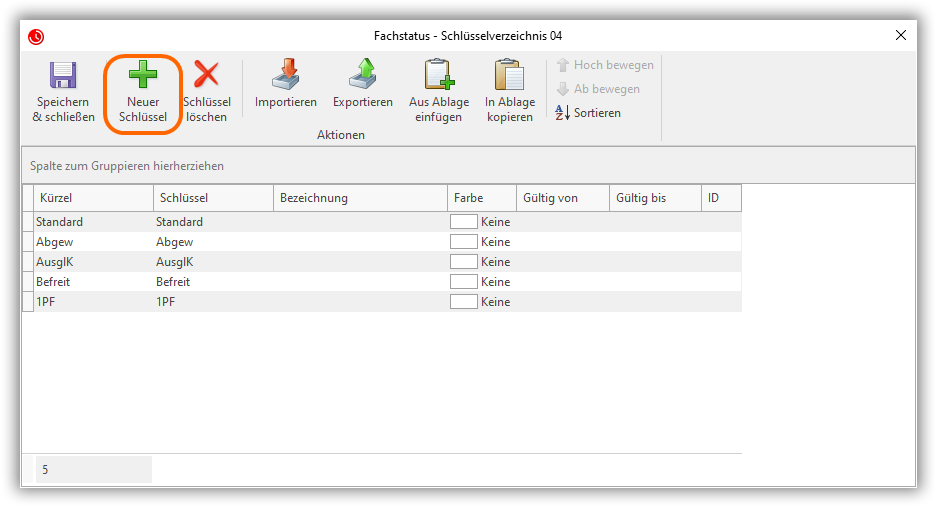Click the Exportieren icon
Viewport: 937px width, 508px height.
pos(362,76)
